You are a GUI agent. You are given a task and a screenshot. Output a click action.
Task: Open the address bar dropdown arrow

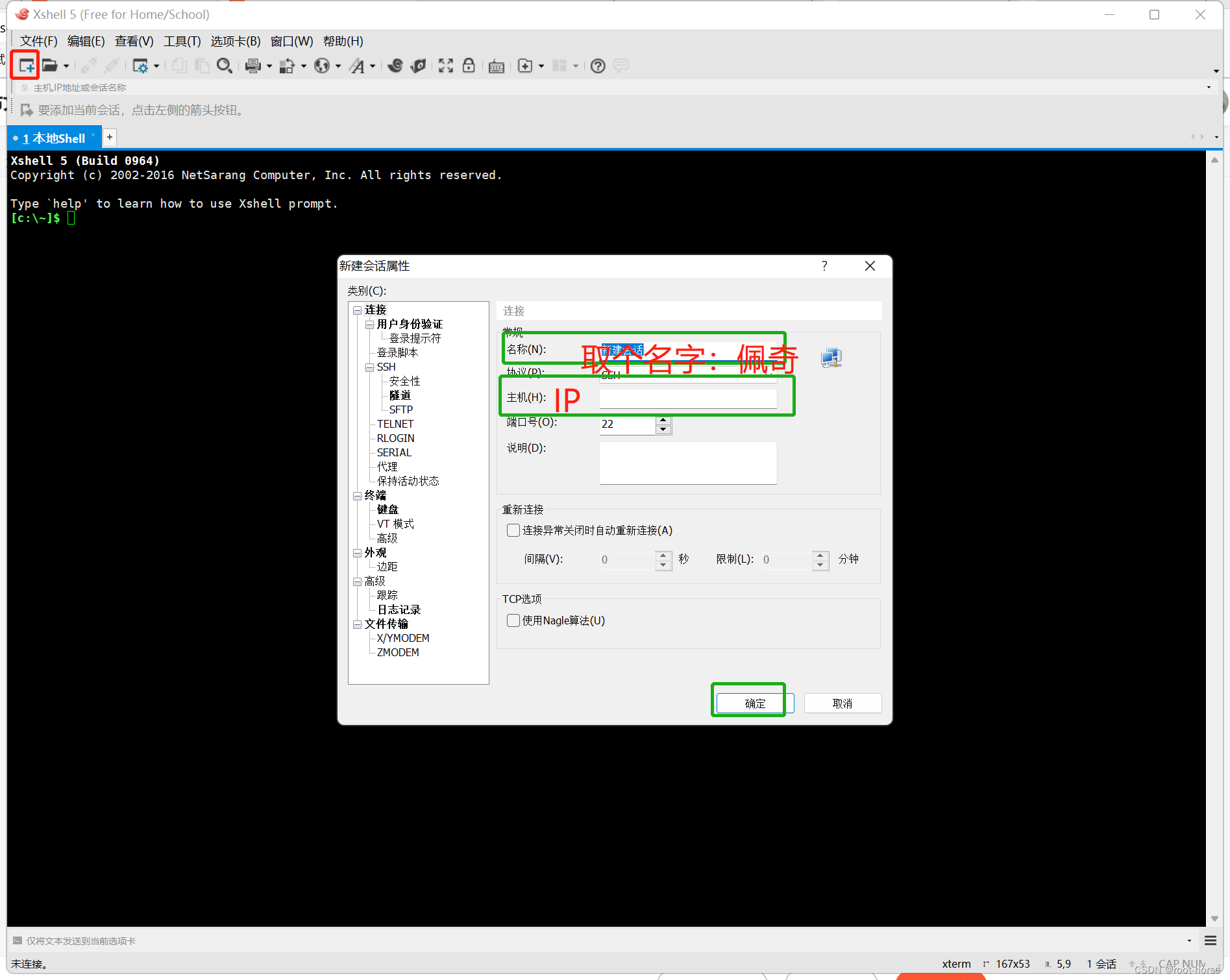point(1209,88)
